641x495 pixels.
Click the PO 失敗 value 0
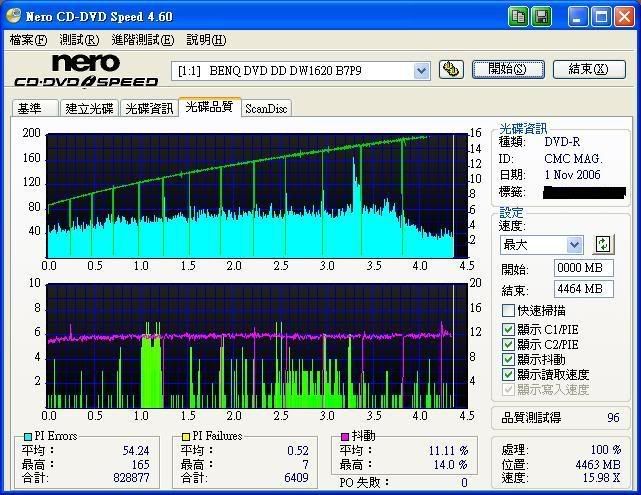[464, 483]
